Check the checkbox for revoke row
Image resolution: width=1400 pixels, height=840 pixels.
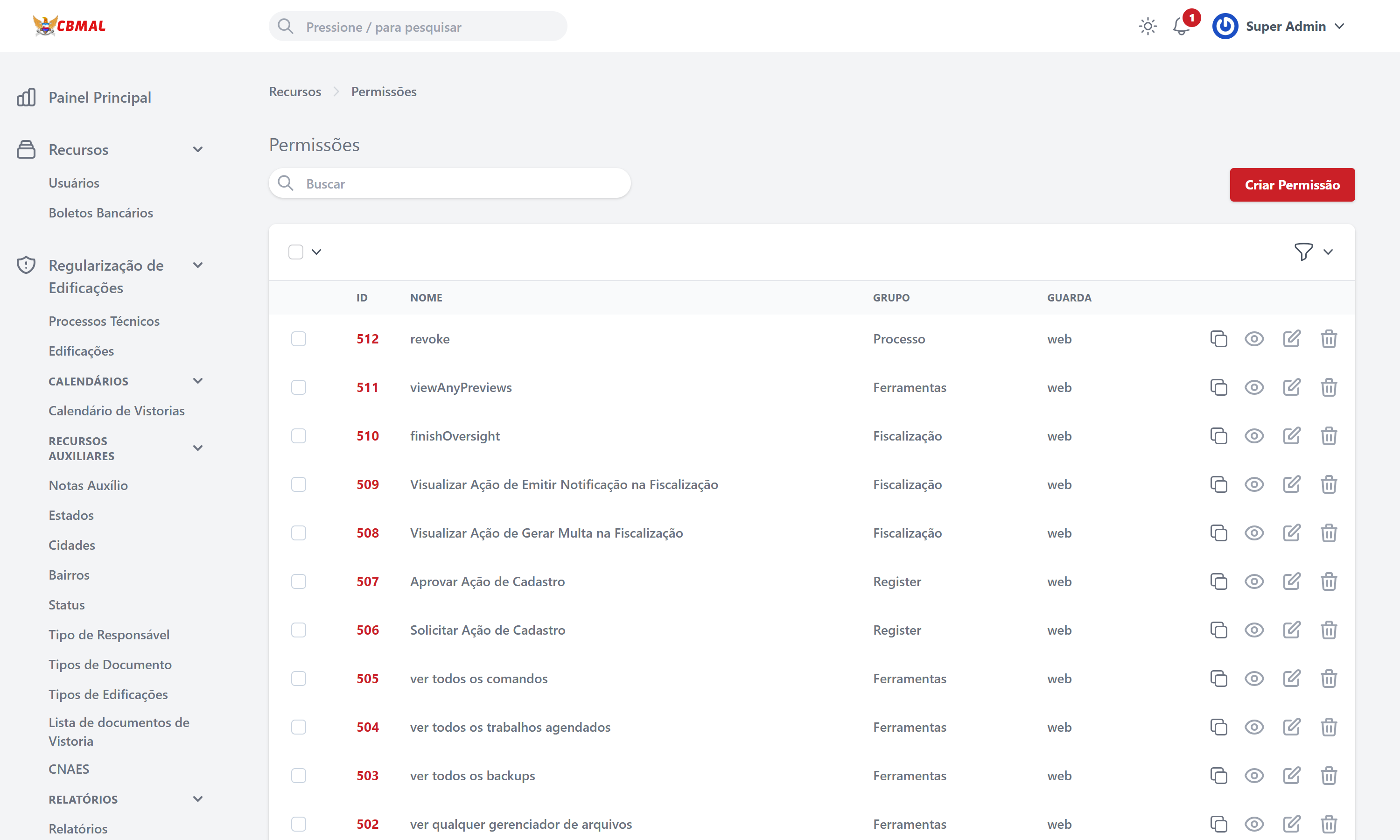tap(298, 338)
